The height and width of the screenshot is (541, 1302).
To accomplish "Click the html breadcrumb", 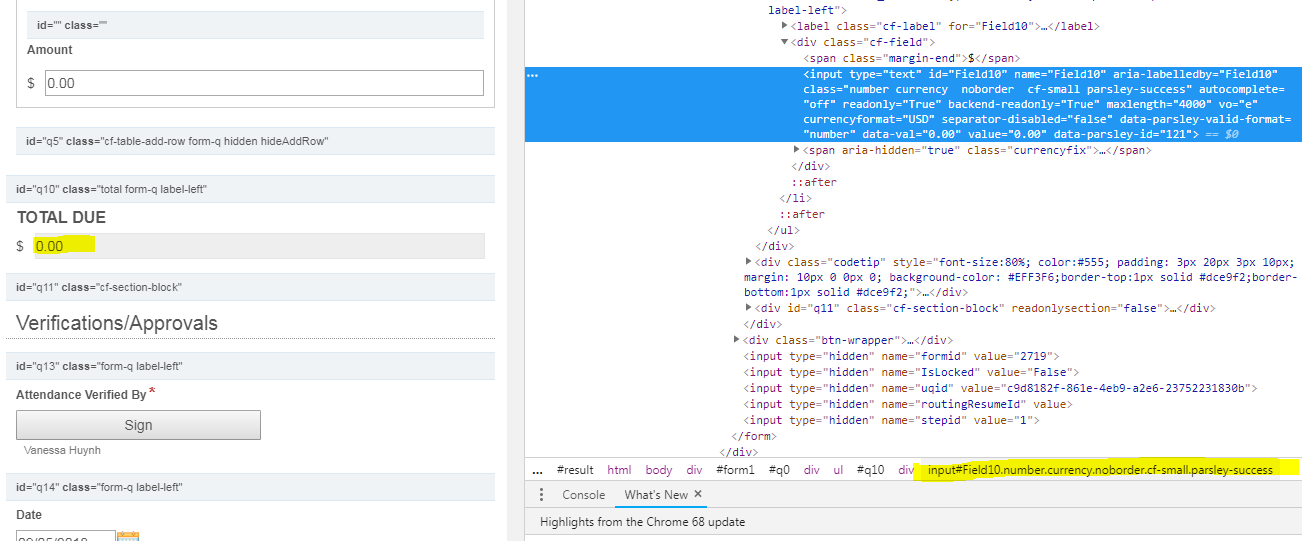I will coord(619,470).
